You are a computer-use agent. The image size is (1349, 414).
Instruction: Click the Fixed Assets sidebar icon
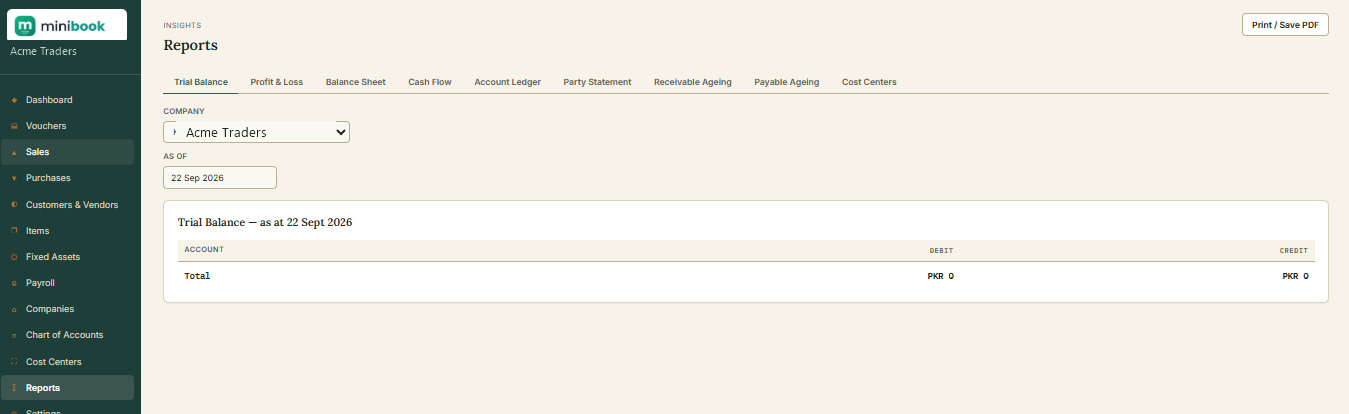[x=14, y=257]
